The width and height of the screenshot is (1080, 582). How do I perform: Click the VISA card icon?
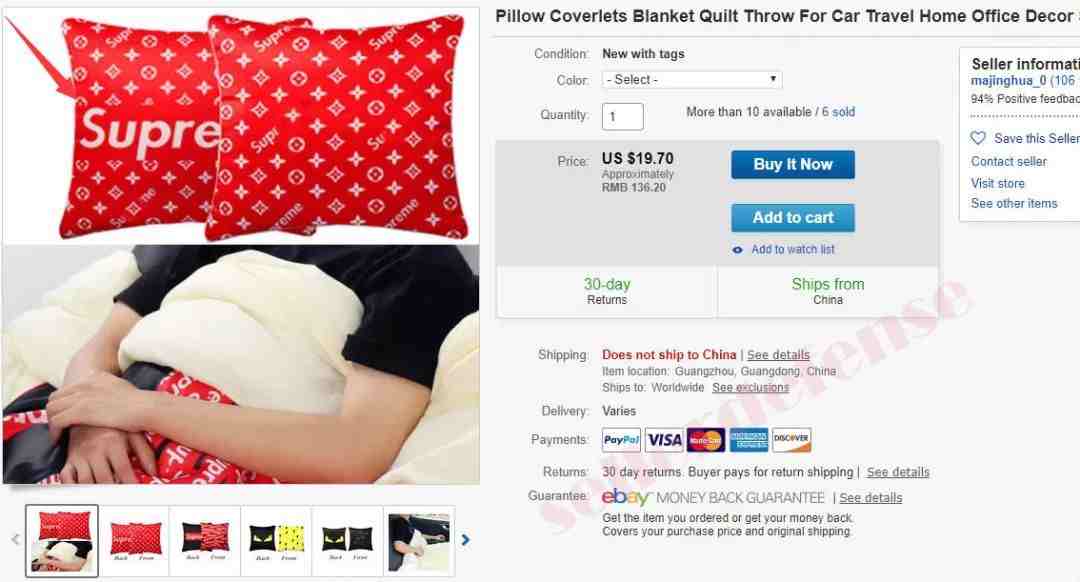[664, 439]
